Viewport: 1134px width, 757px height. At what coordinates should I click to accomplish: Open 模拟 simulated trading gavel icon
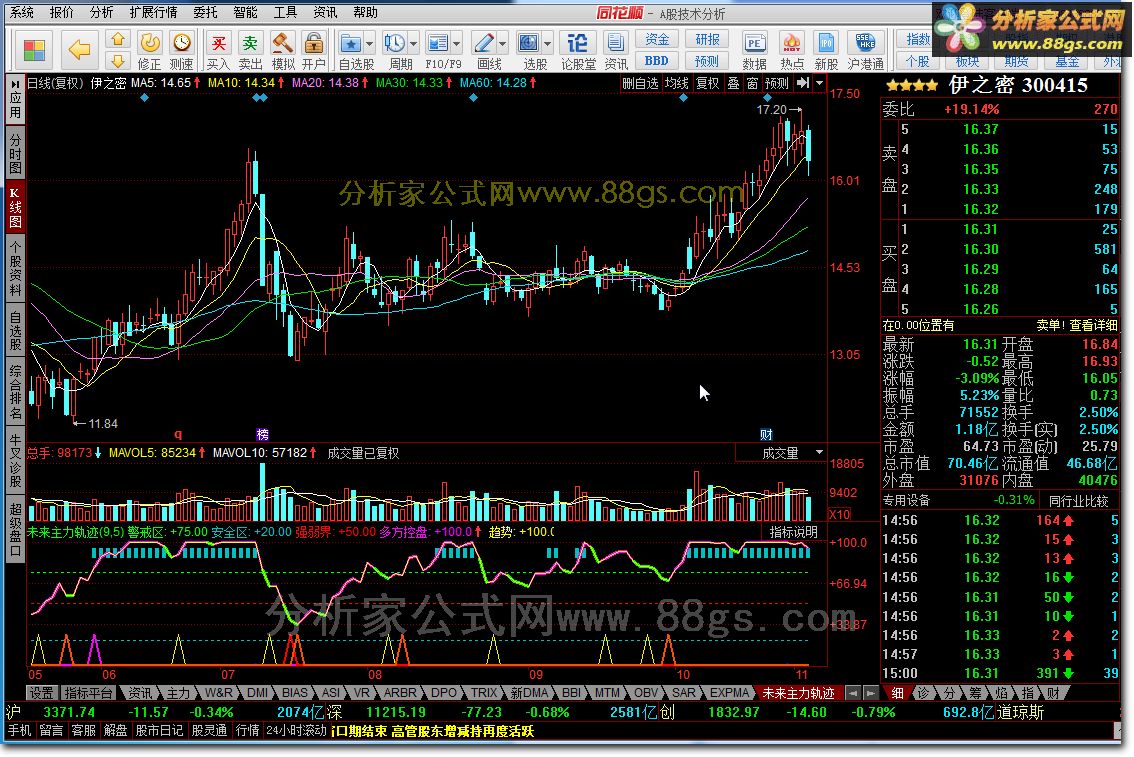pyautogui.click(x=282, y=51)
